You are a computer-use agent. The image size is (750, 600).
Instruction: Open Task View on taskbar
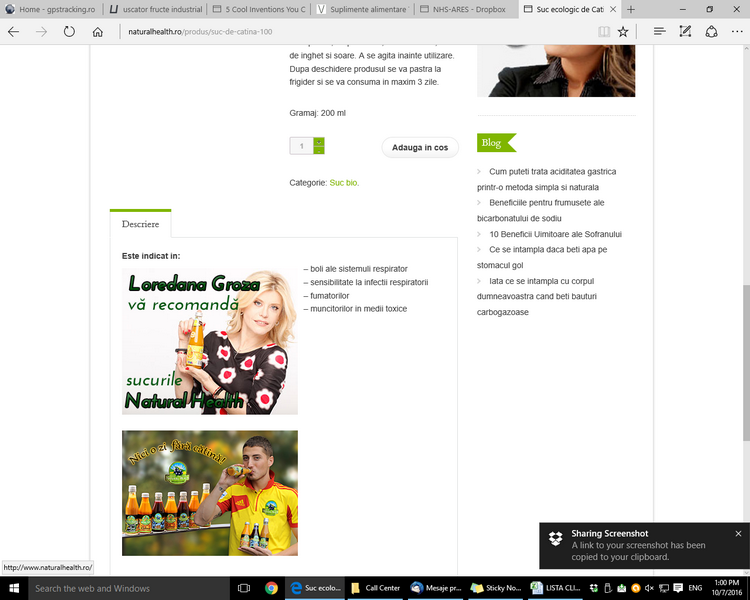pyautogui.click(x=244, y=588)
